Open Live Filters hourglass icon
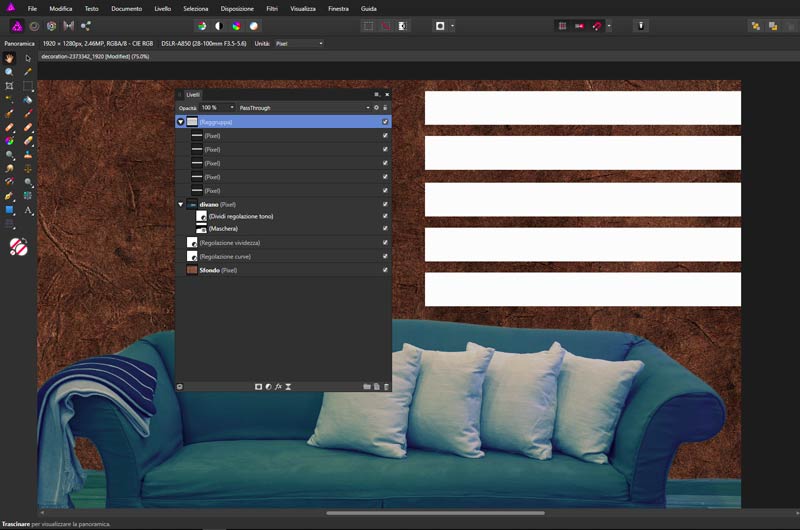 288,387
